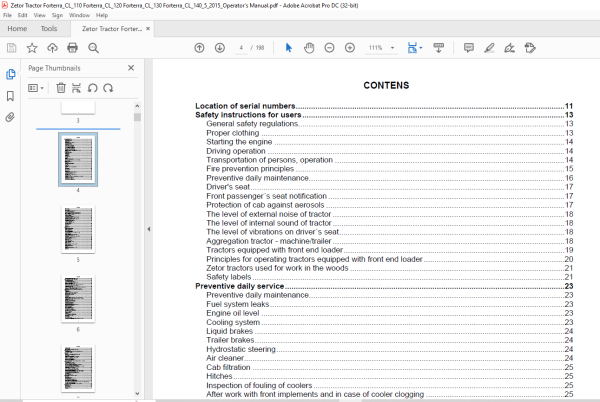Click 'Cab filtration' contents line
Viewport: 600px width, 402px height.
point(390,367)
